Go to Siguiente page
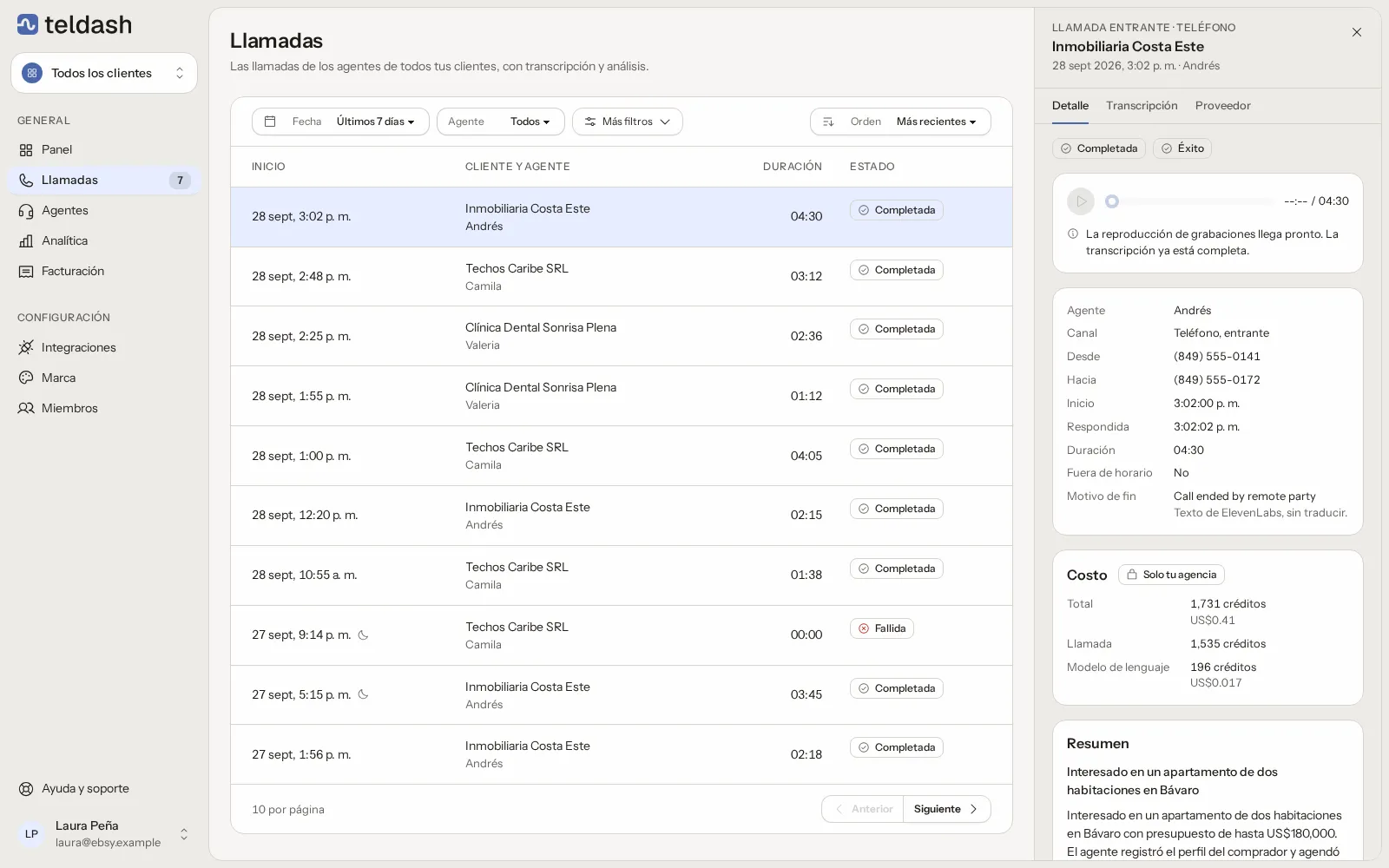Viewport: 1389px width, 868px height. [946, 809]
